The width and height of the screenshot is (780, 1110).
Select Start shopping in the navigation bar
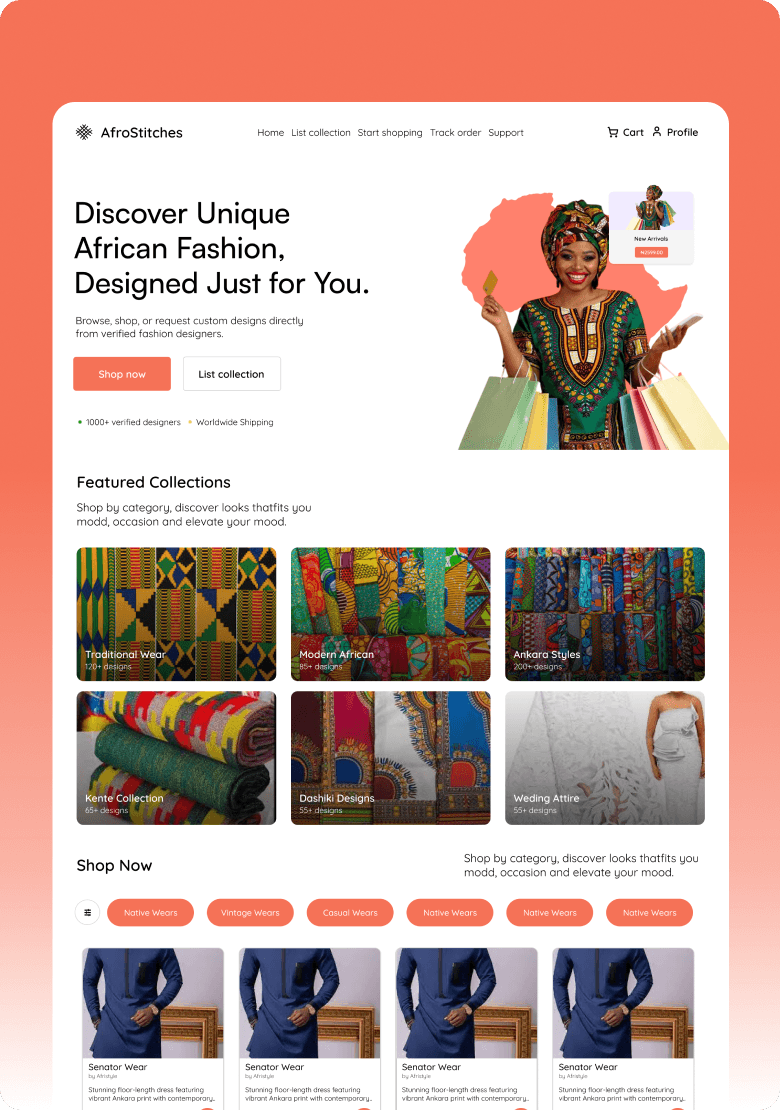[x=390, y=132]
